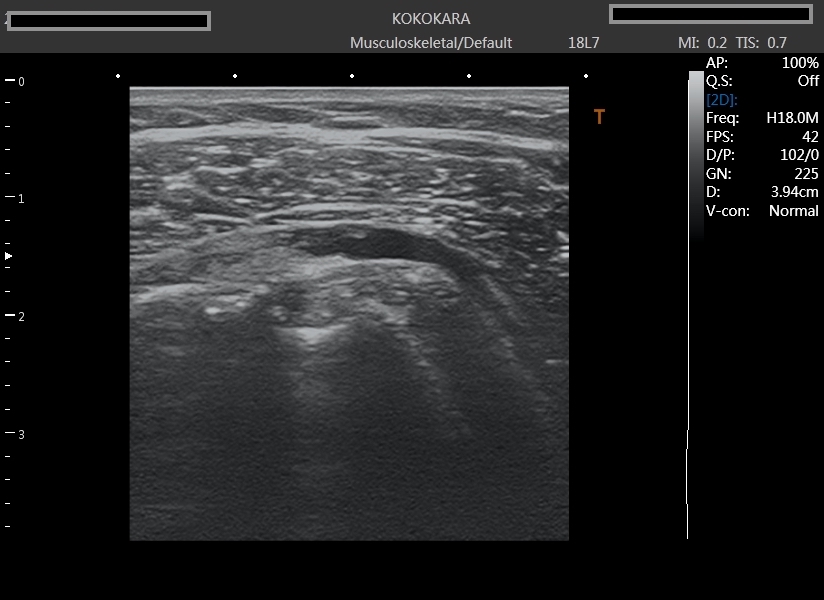Click the TIS: 0.7 readout
Viewport: 824px width, 600px height.
[x=761, y=43]
